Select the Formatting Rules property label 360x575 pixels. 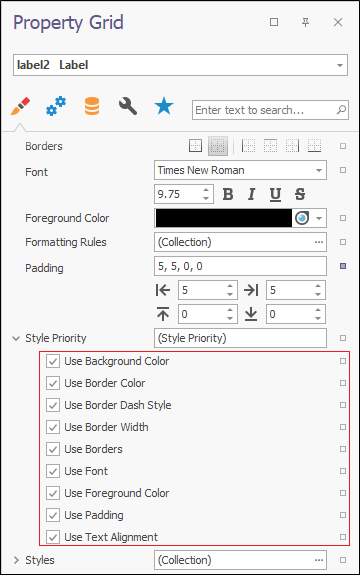pyautogui.click(x=66, y=242)
